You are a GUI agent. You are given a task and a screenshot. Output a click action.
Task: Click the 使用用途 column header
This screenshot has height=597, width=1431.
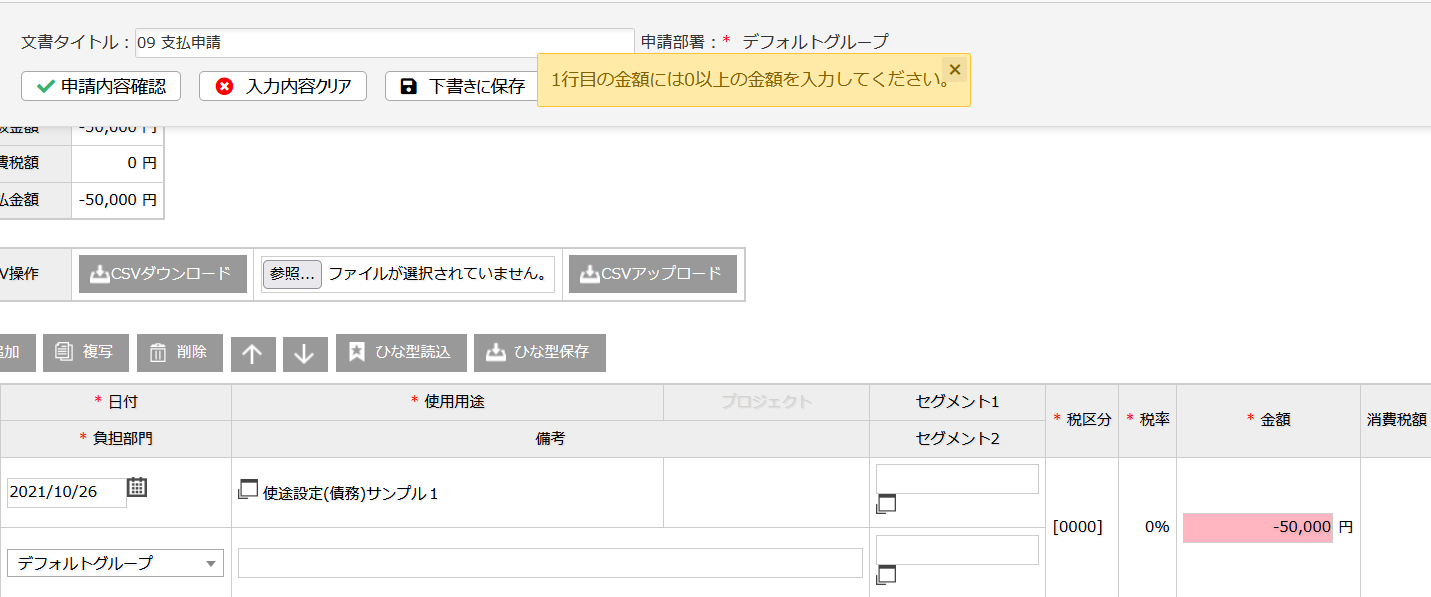click(x=447, y=402)
